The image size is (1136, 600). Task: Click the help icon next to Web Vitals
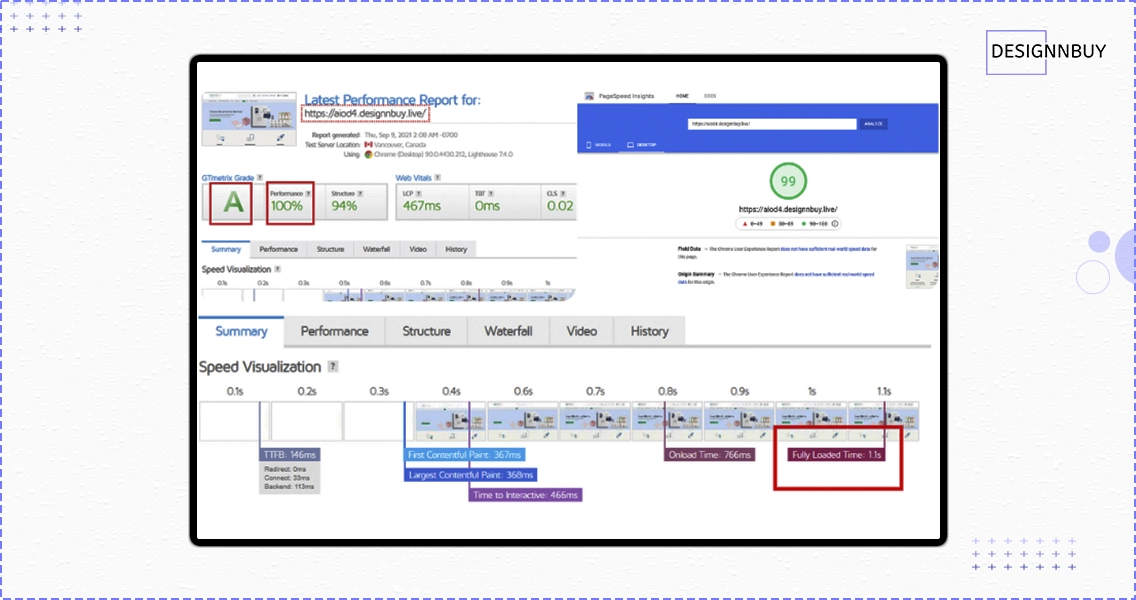437,178
